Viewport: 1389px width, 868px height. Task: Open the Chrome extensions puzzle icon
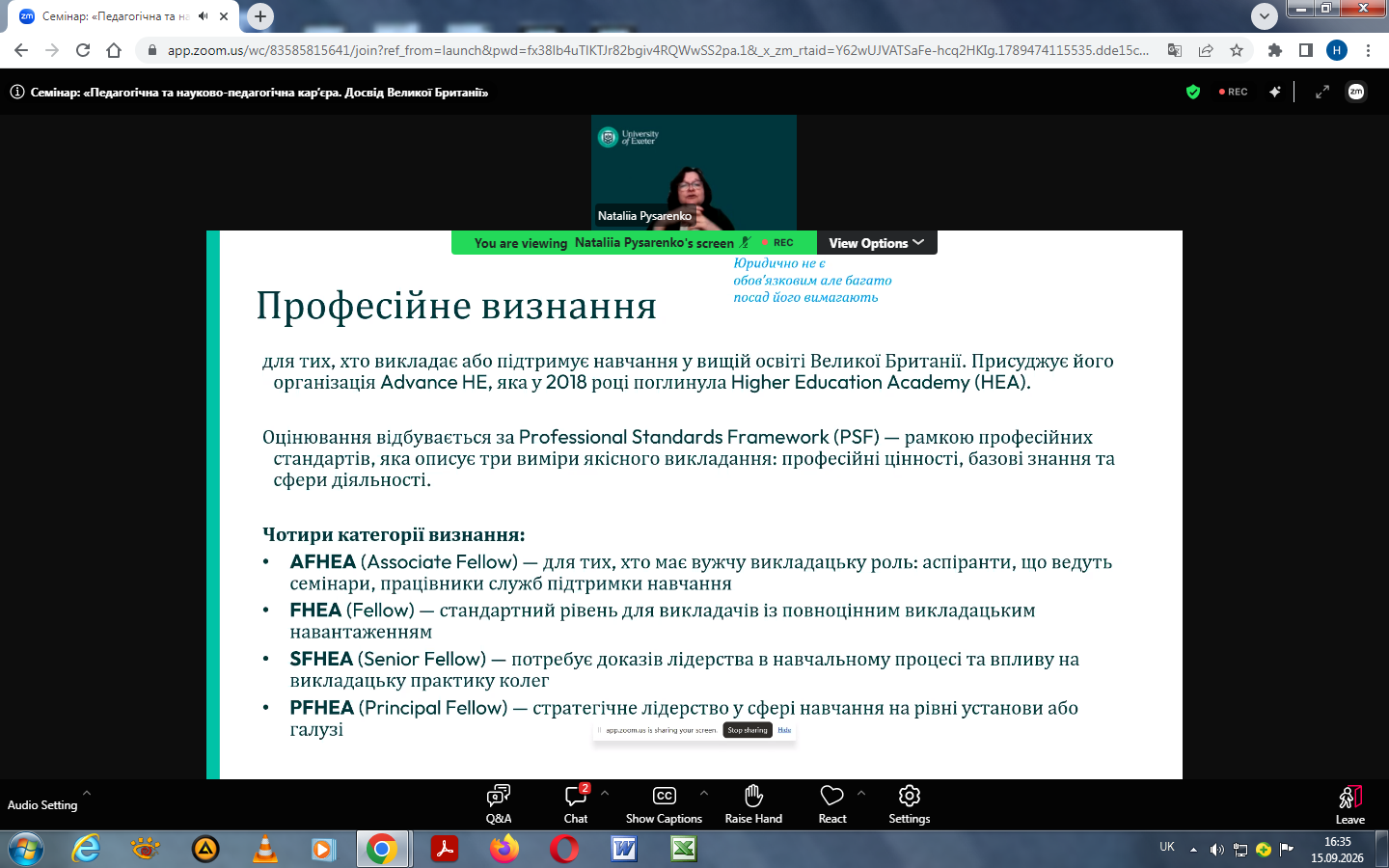[1275, 50]
